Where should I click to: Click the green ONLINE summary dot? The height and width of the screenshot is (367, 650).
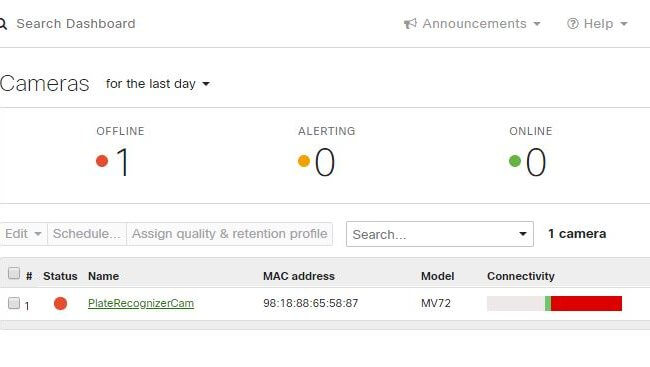point(515,160)
